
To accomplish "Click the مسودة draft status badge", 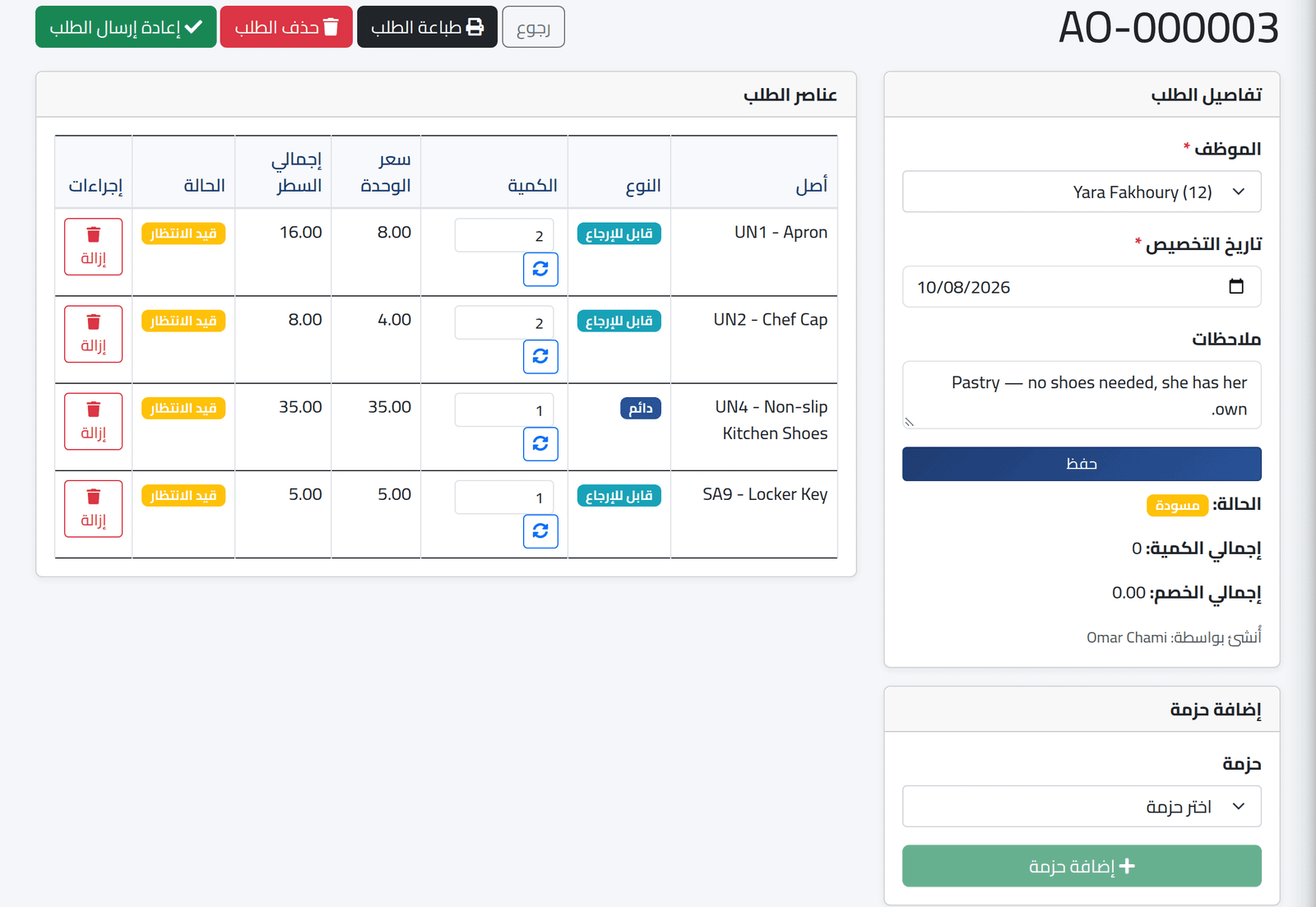I will point(1177,505).
